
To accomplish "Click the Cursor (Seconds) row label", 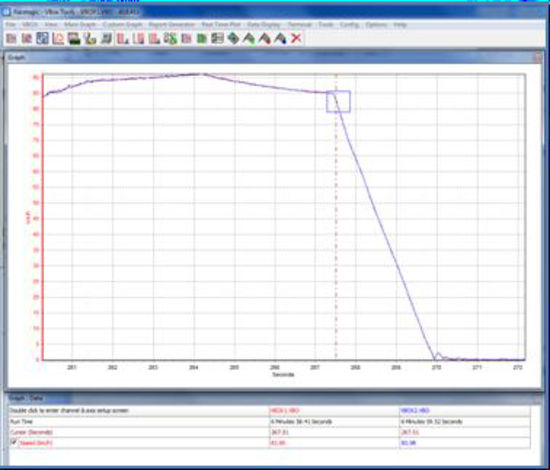I will coord(31,432).
